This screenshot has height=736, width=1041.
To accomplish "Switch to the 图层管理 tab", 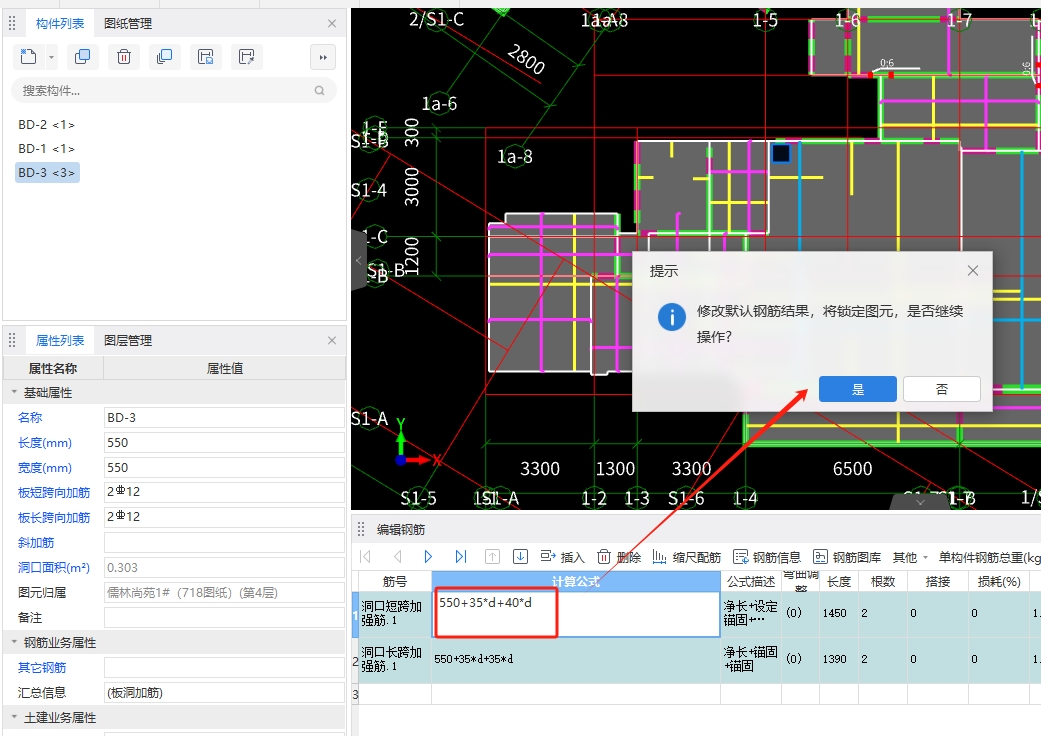I will coord(128,340).
